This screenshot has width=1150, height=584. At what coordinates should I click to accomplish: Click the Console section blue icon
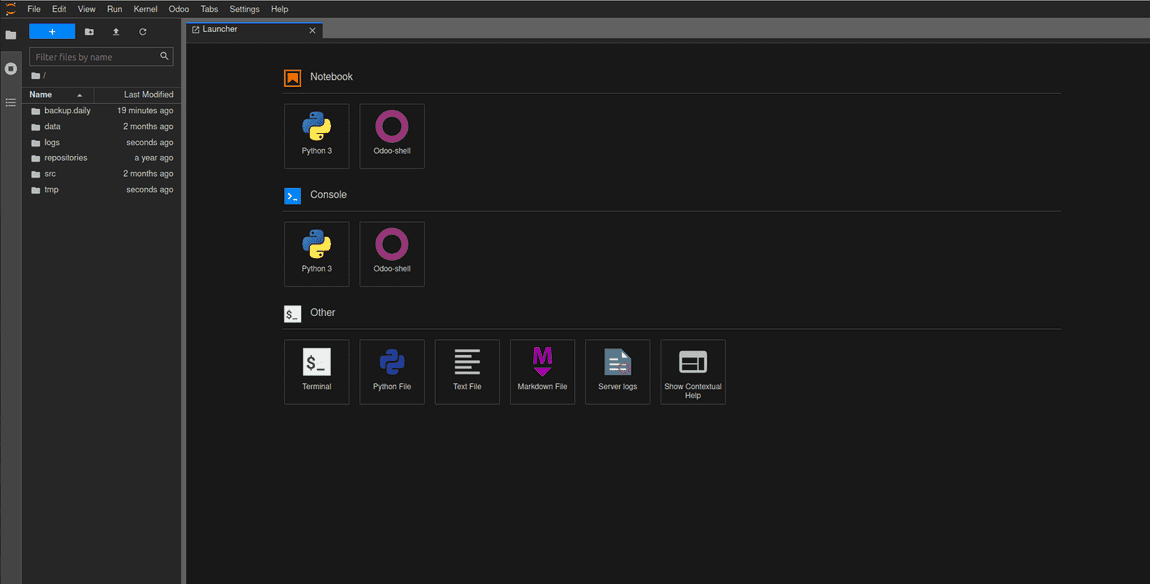[x=293, y=196]
